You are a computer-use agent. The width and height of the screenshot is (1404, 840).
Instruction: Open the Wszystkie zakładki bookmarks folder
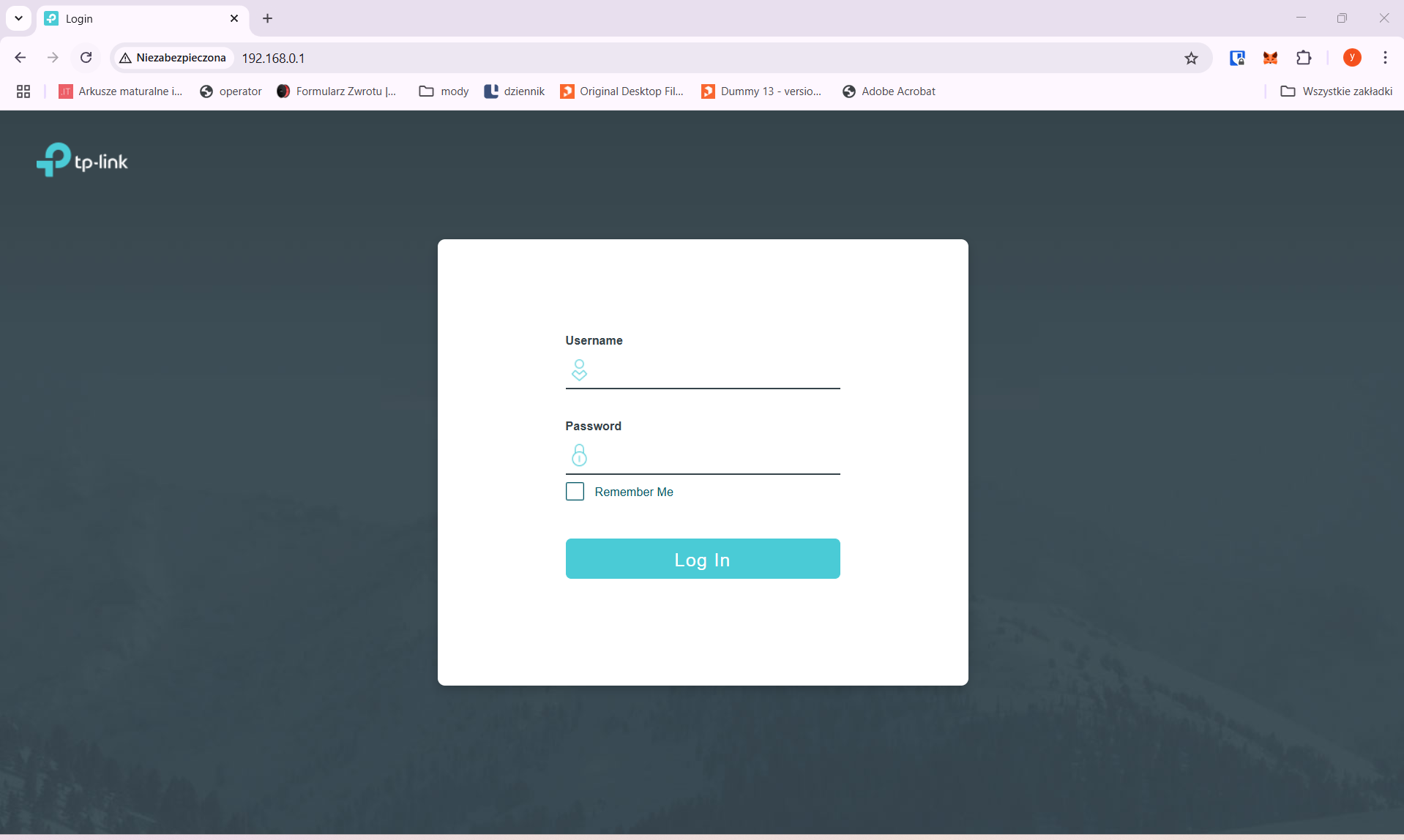tap(1336, 91)
